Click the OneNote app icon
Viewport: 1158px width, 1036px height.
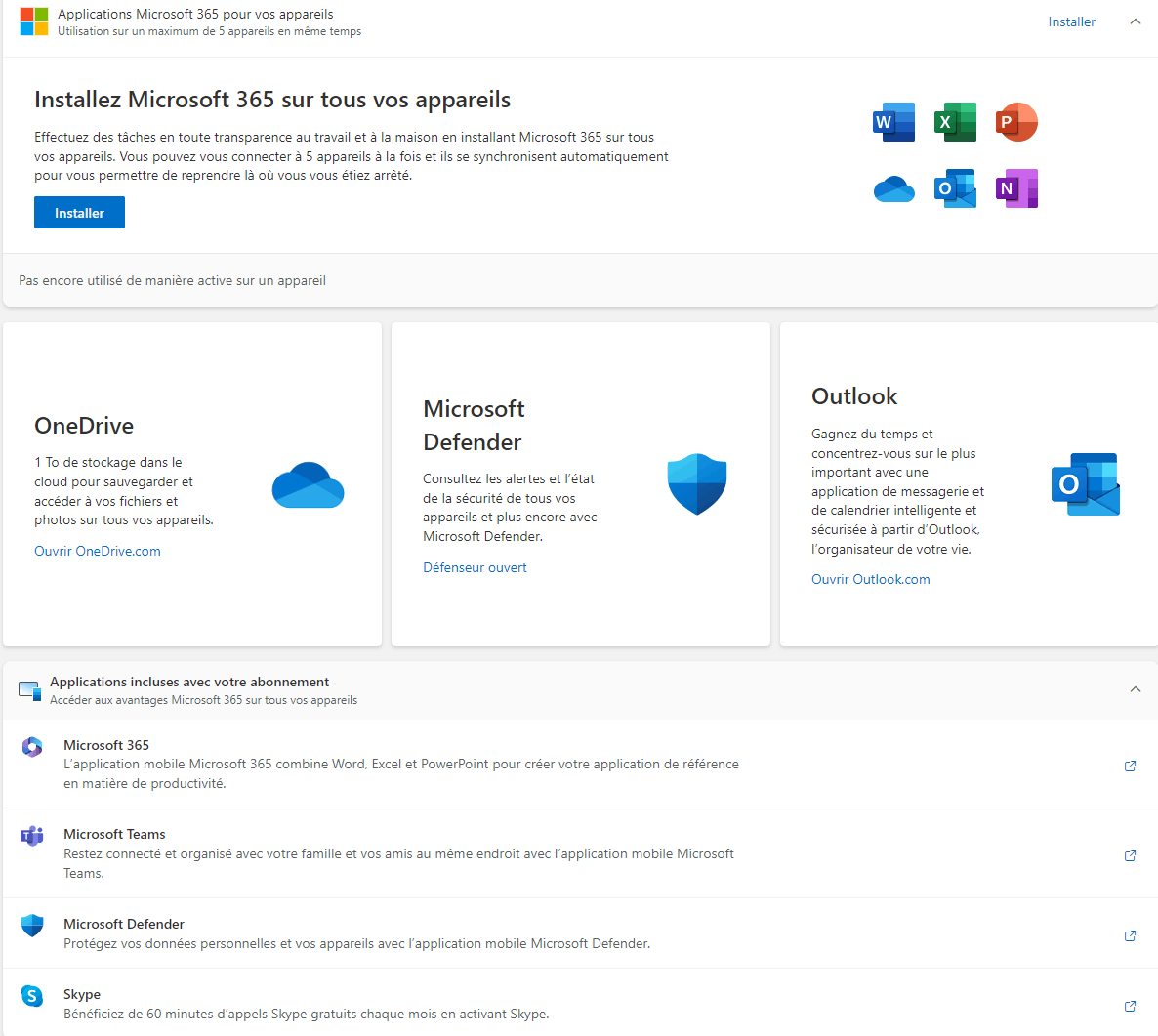(x=1016, y=188)
